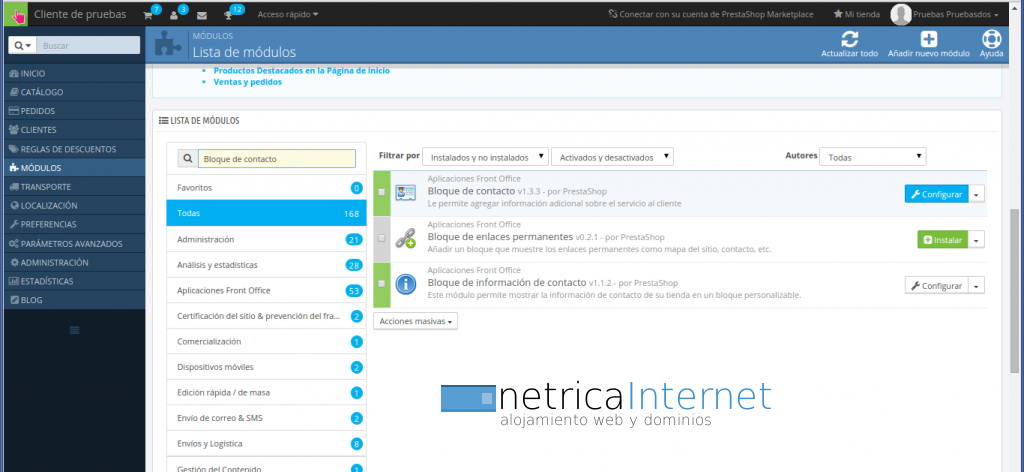
Task: Select the Favoritos category
Action: pos(266,188)
